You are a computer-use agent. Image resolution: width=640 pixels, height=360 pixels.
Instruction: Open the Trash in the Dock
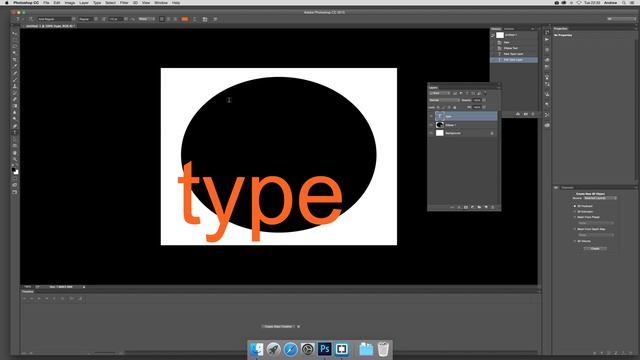[x=383, y=349]
